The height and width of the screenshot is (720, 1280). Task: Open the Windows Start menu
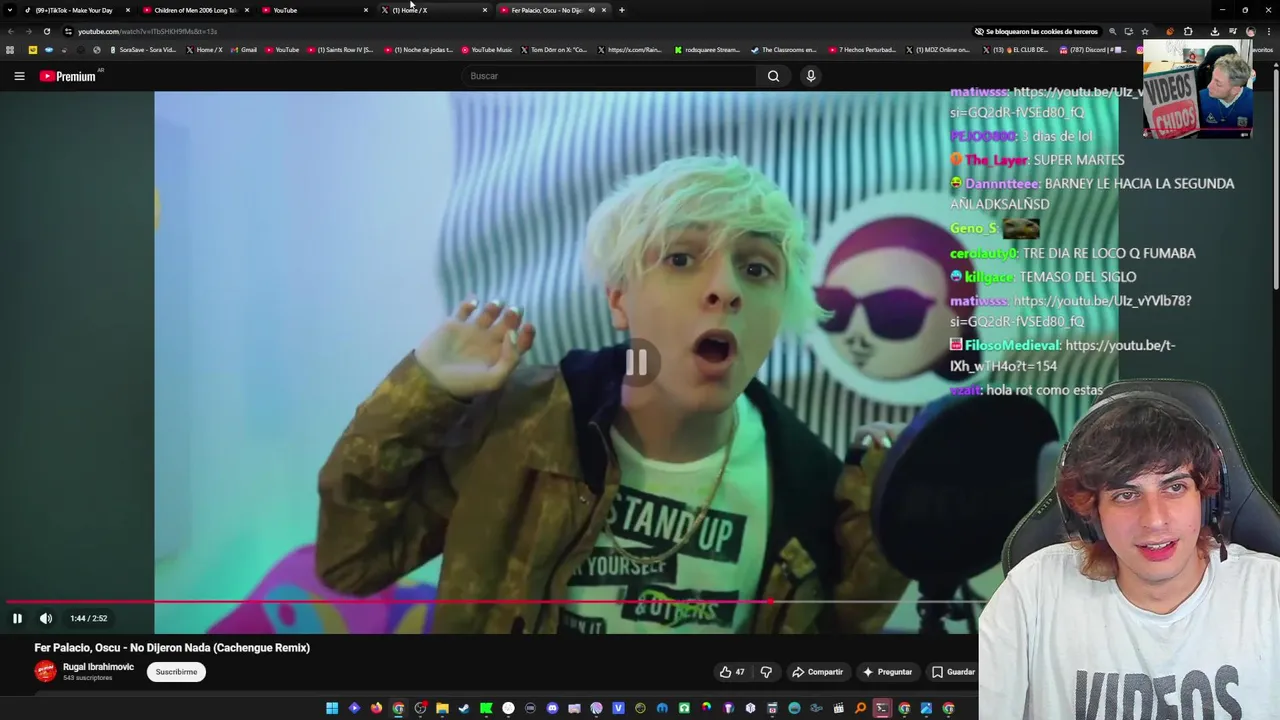click(x=332, y=708)
